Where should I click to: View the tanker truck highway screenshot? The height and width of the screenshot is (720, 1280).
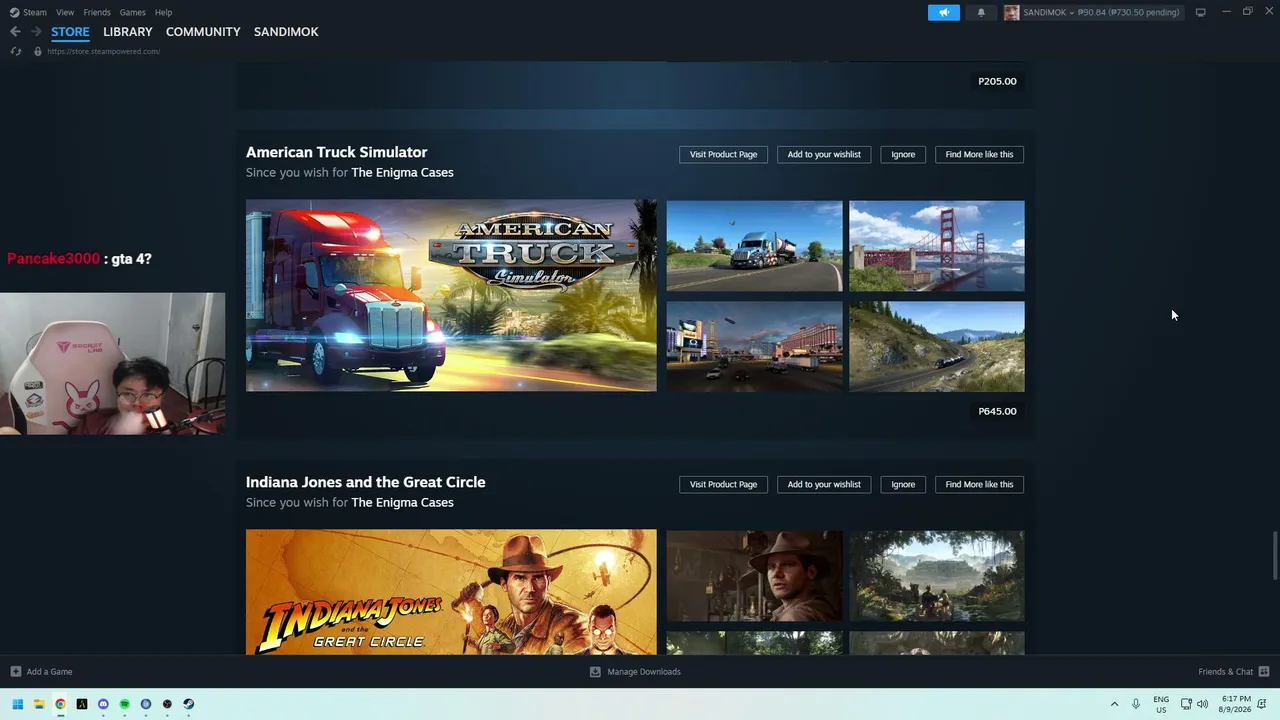coord(754,246)
